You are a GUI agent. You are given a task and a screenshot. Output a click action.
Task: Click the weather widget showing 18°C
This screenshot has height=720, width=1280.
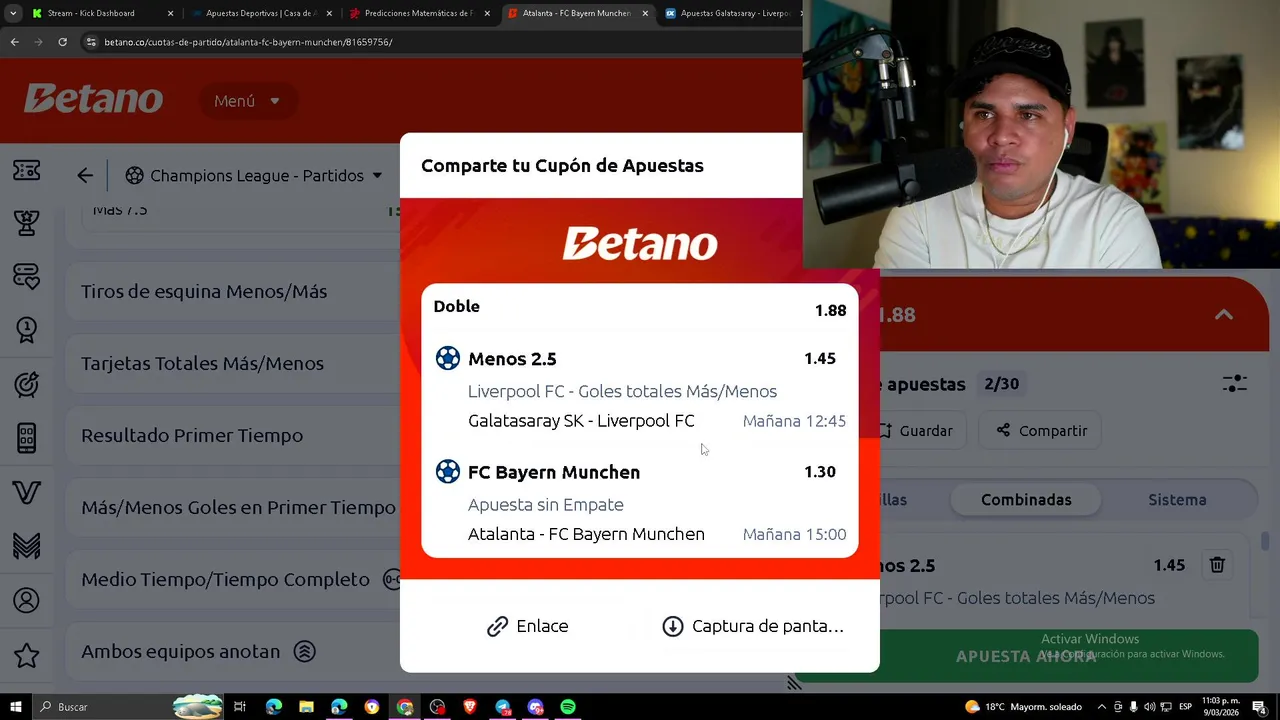[1023, 707]
